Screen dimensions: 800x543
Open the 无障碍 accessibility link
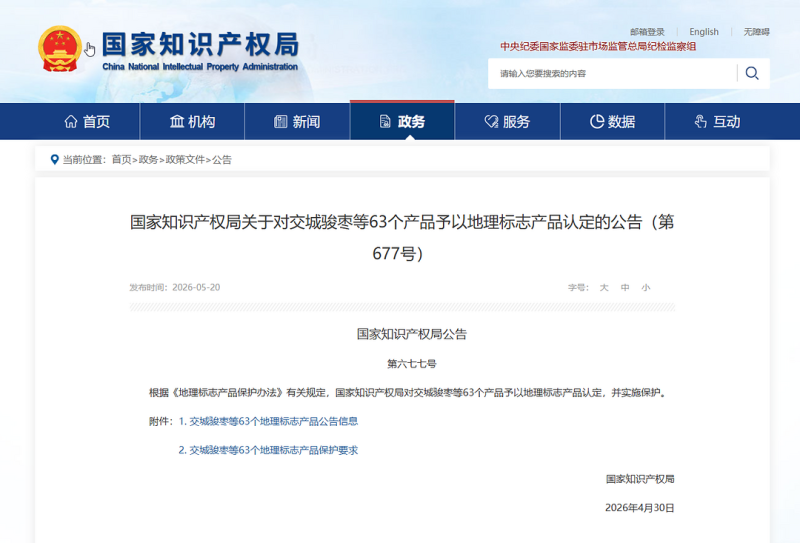click(x=756, y=32)
